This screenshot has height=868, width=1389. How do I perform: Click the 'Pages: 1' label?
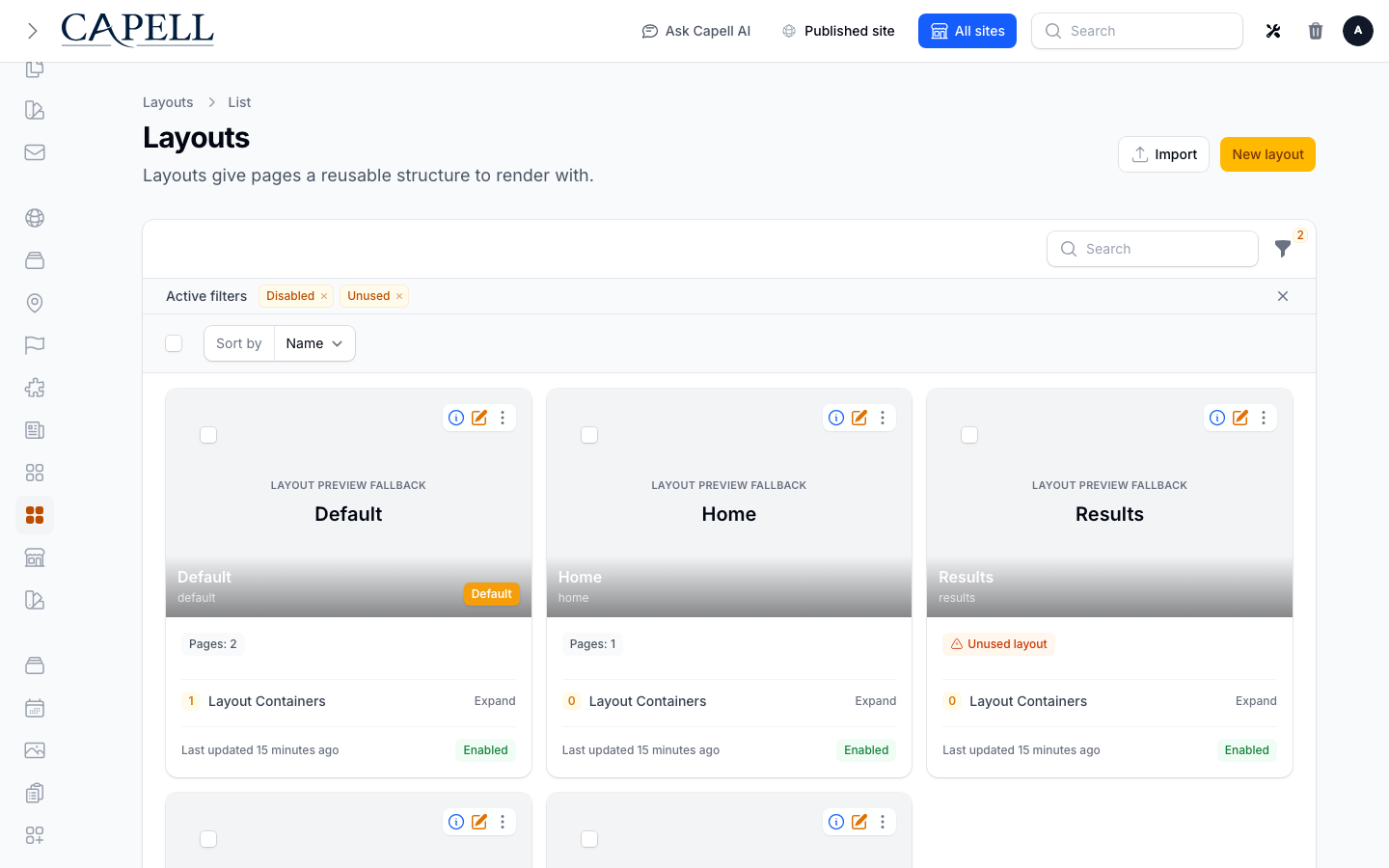tap(592, 644)
